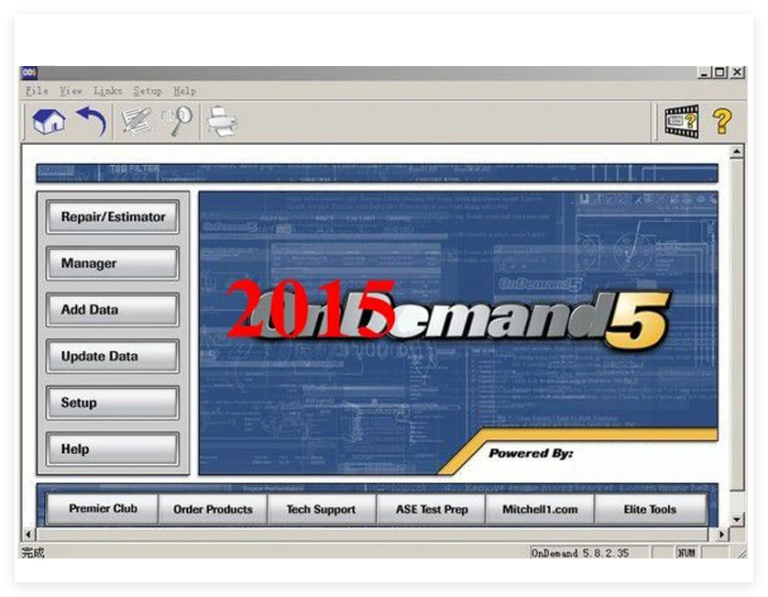768x597 pixels.
Task: Open the View menu
Action: [x=71, y=91]
